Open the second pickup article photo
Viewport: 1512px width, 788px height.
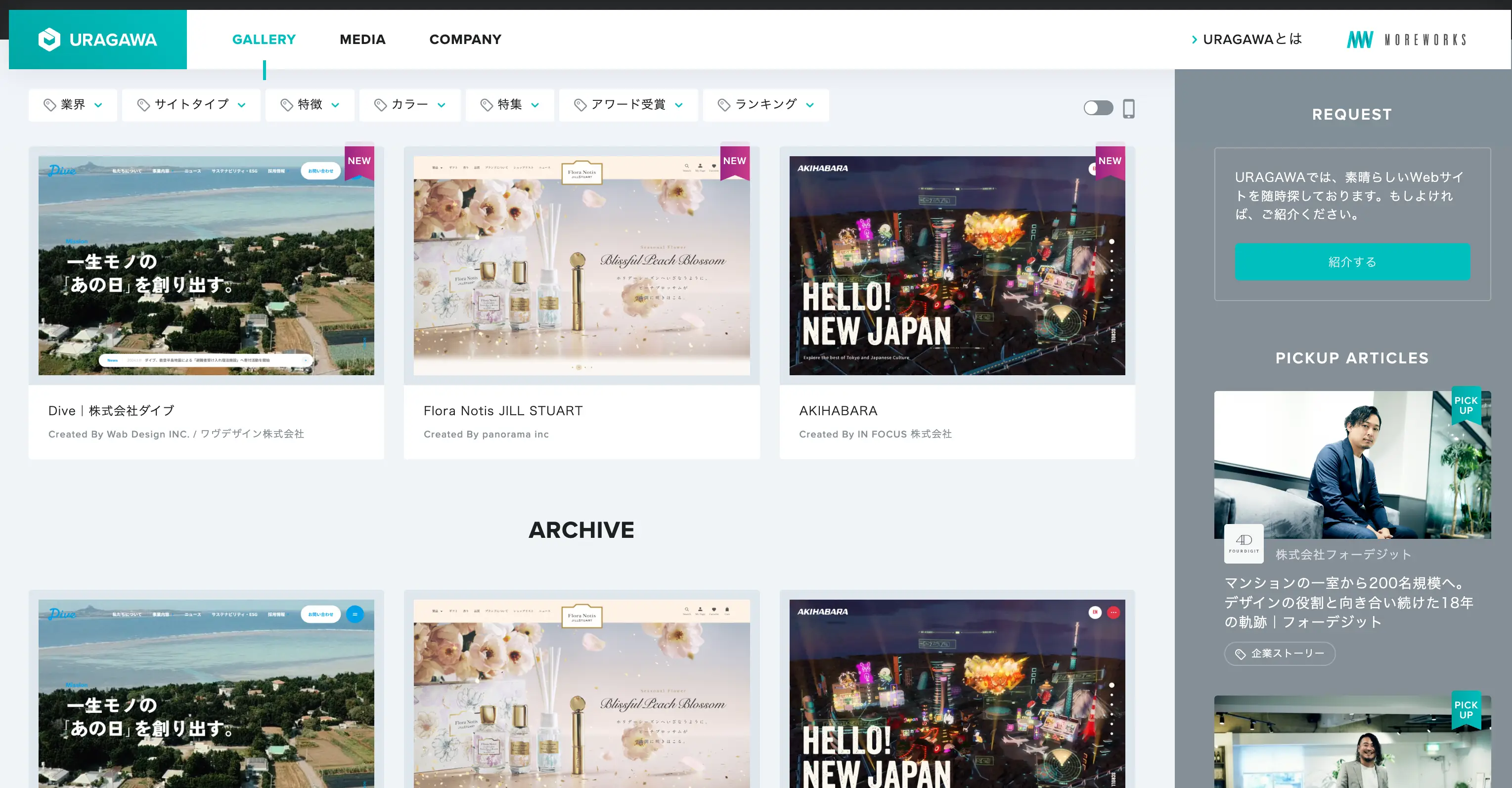pos(1352,742)
